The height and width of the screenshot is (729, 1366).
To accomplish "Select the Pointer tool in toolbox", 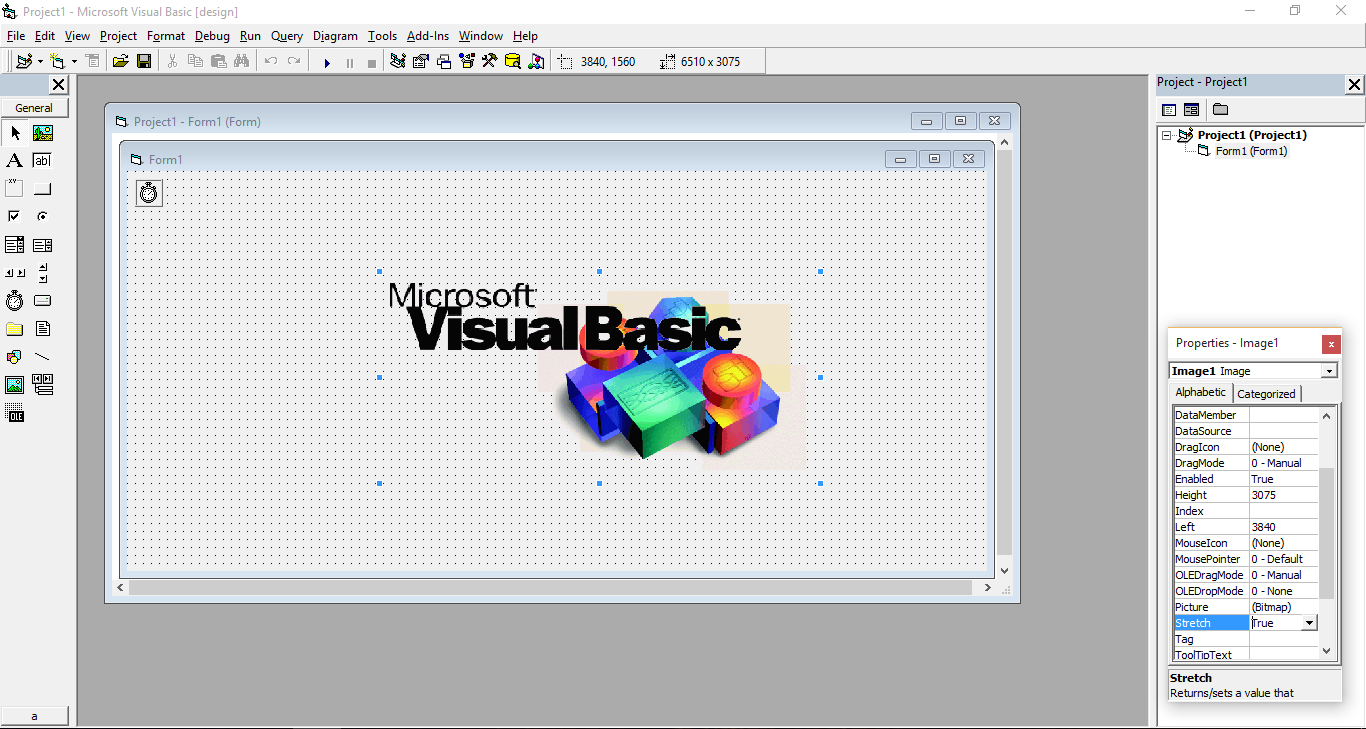I will [x=15, y=133].
